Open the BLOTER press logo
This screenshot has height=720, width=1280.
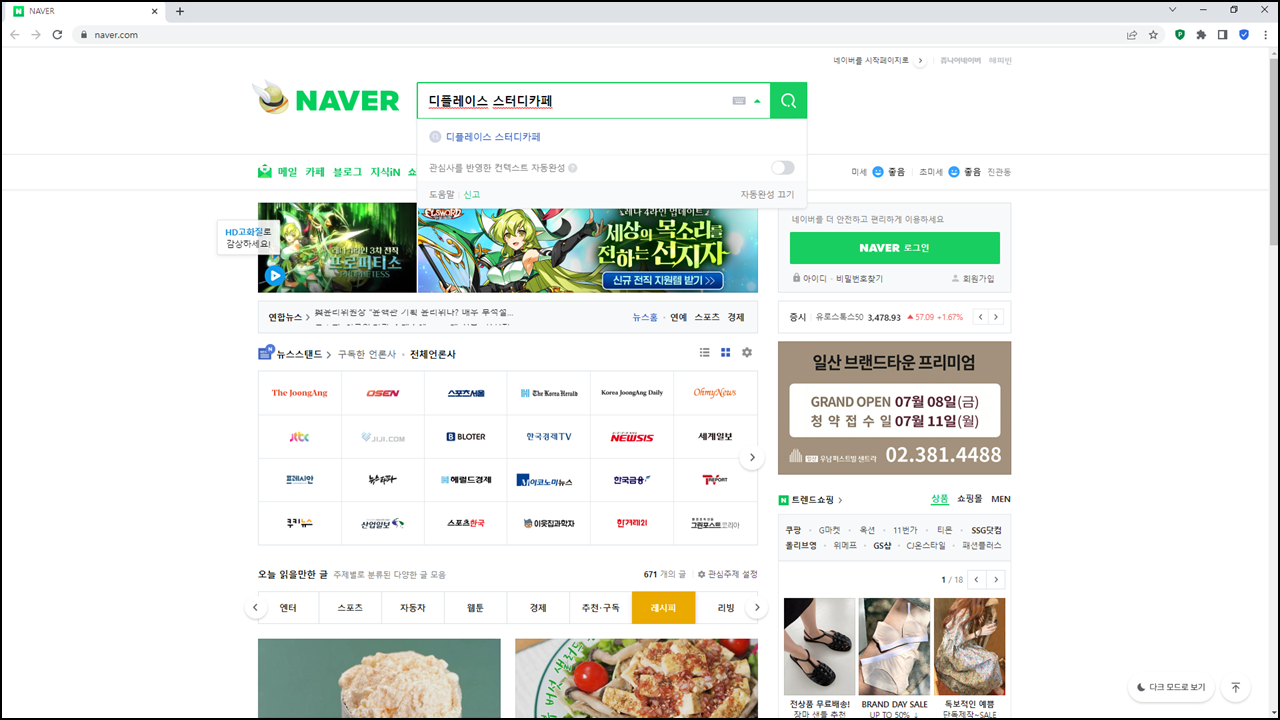point(466,437)
